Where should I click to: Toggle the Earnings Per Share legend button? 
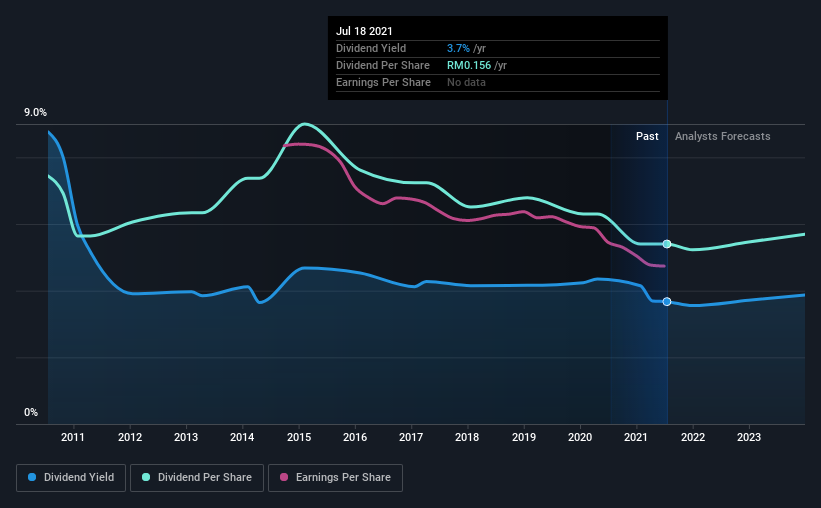tap(336, 478)
